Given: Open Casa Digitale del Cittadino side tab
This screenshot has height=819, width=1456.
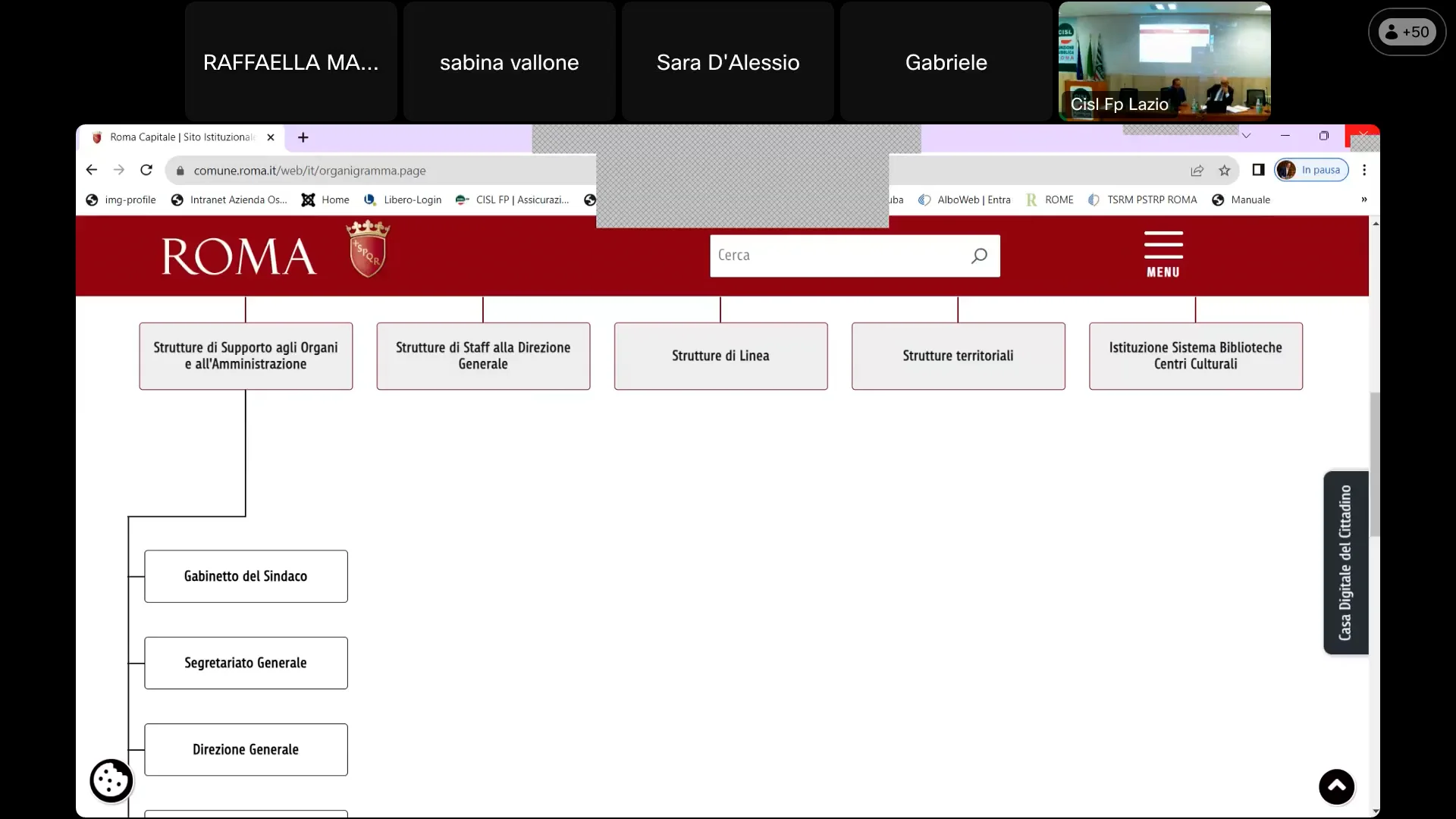Looking at the screenshot, I should [1346, 563].
